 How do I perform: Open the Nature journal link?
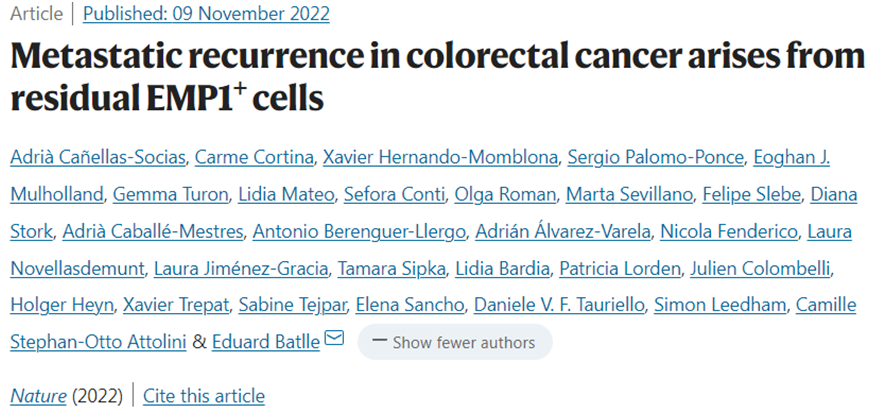coord(39,396)
